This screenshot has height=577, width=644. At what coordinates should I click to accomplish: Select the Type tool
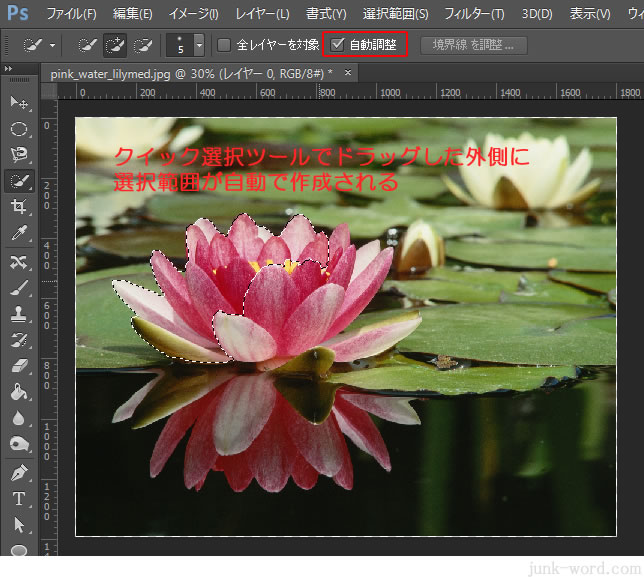(19, 499)
